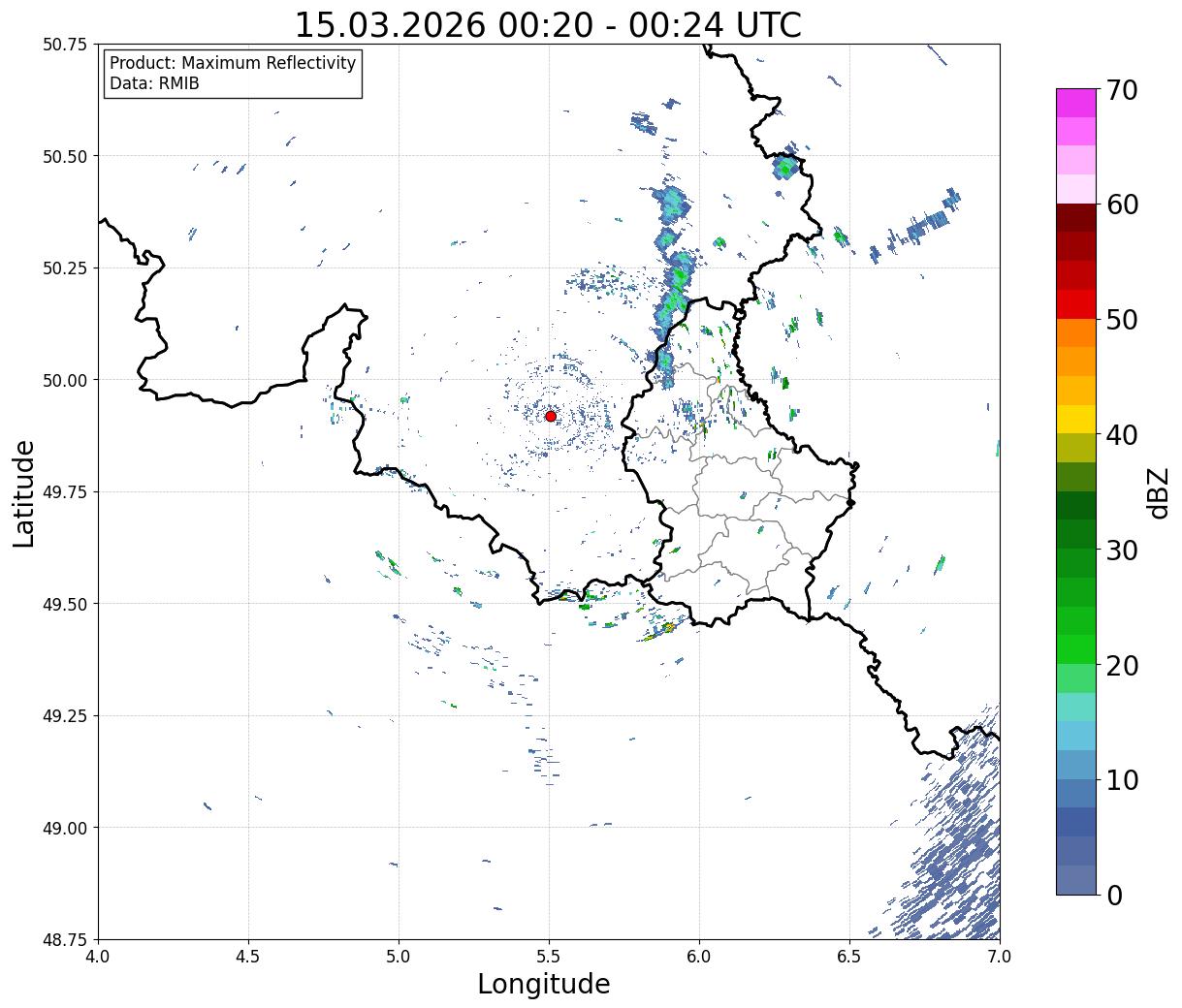
Task: Click the colorbar tick value 70
Action: [1121, 90]
